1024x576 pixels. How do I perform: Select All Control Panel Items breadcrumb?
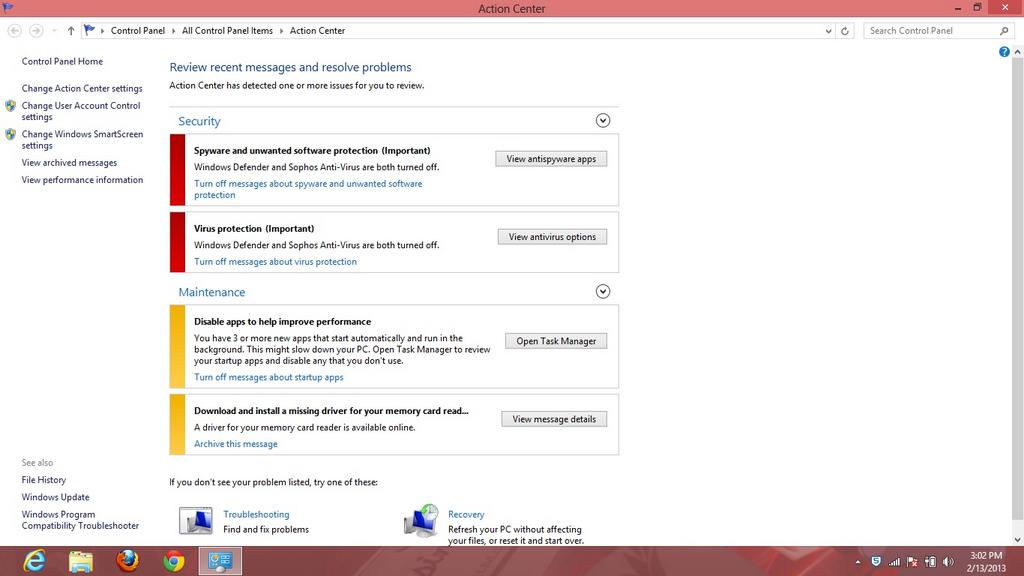click(227, 31)
